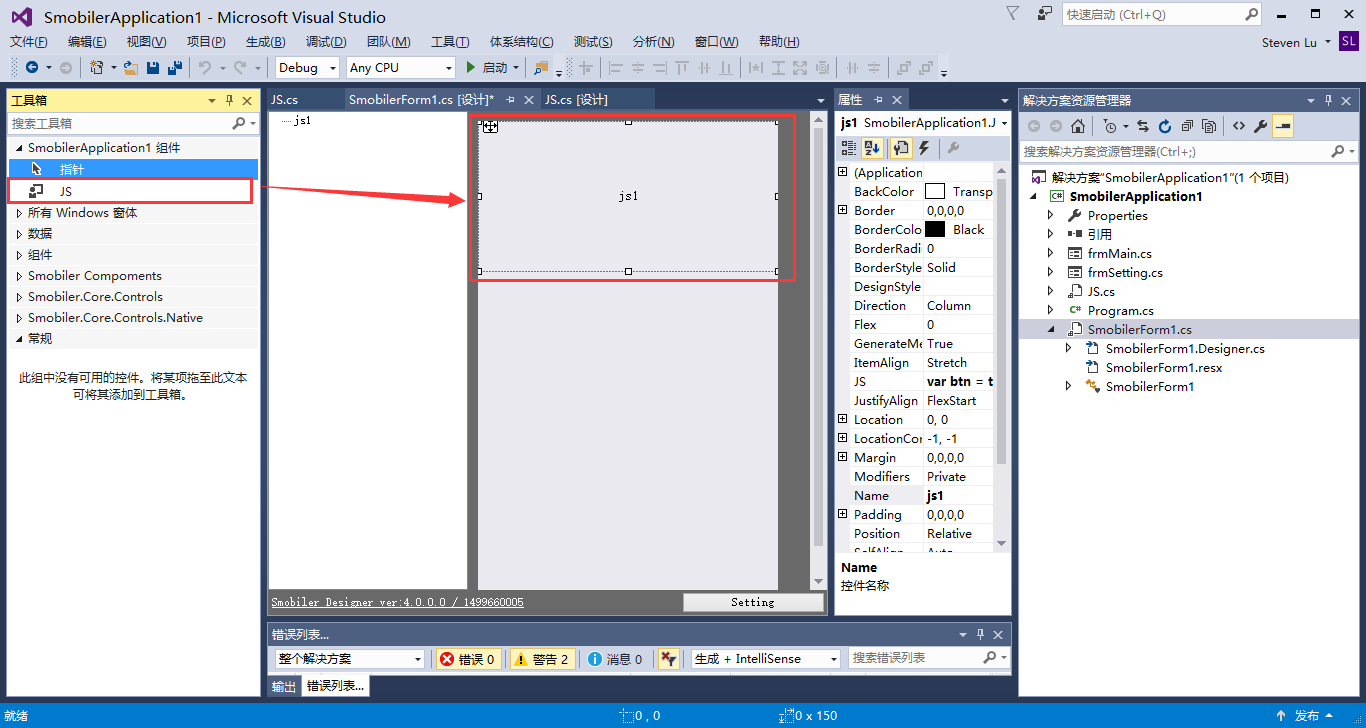Screen dimensions: 1366x728
Task: Expand the Location property node
Action: coord(843,419)
